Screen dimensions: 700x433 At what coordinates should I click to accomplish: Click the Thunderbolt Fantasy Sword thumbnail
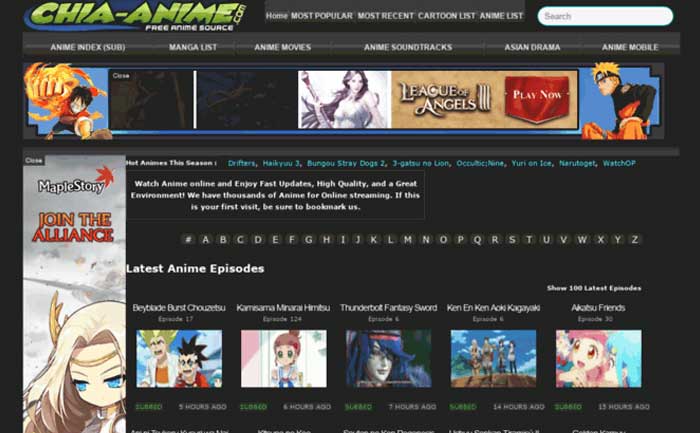389,359
